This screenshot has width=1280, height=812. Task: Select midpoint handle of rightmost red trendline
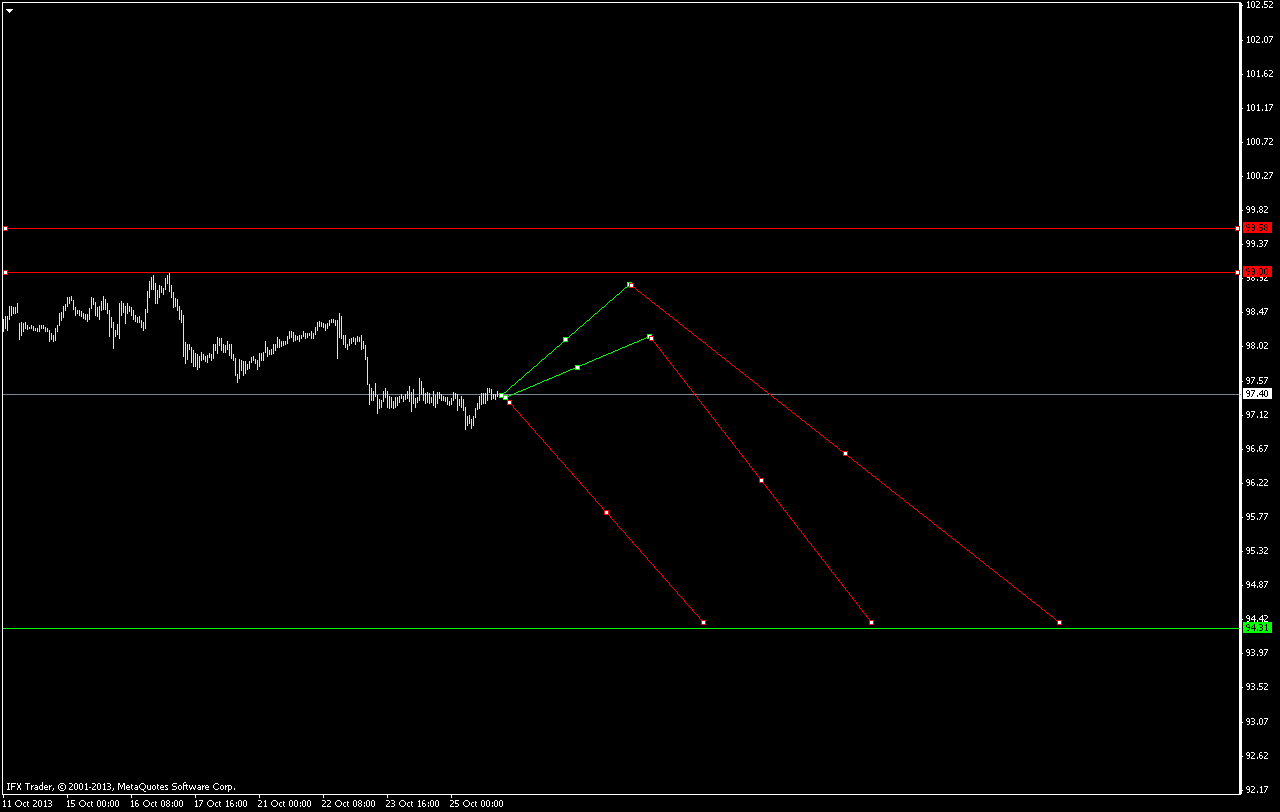pyautogui.click(x=846, y=454)
